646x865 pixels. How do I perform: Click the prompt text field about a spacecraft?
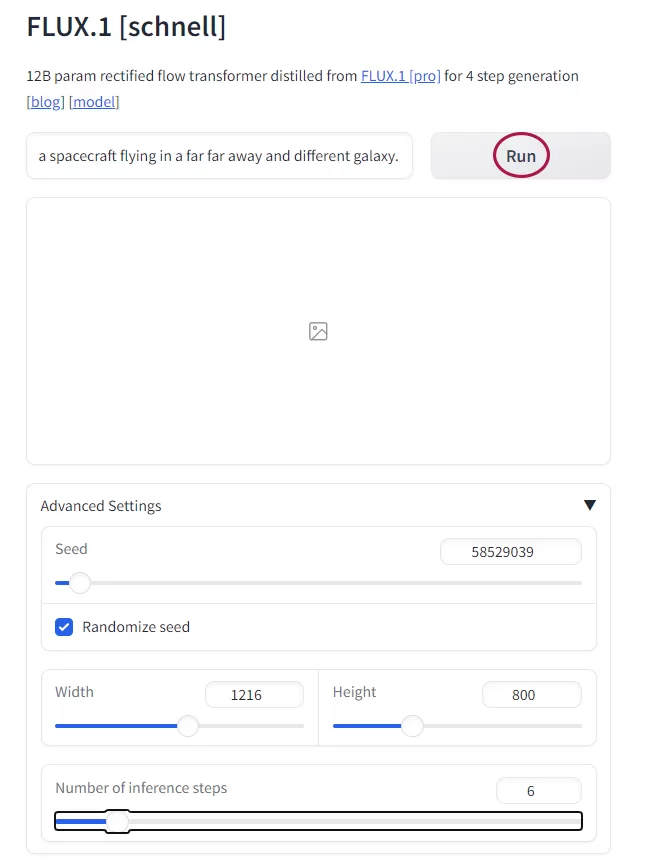(219, 156)
